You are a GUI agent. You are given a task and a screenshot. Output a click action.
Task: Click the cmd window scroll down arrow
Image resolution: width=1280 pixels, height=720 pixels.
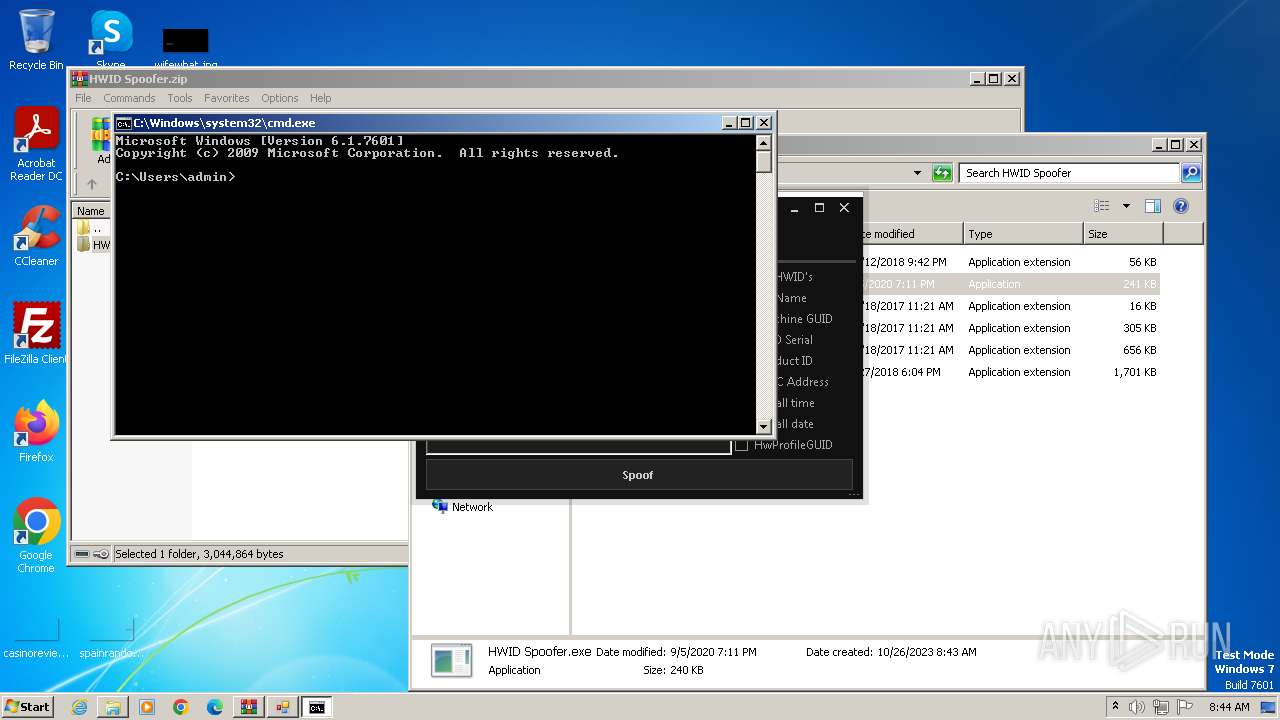[764, 426]
